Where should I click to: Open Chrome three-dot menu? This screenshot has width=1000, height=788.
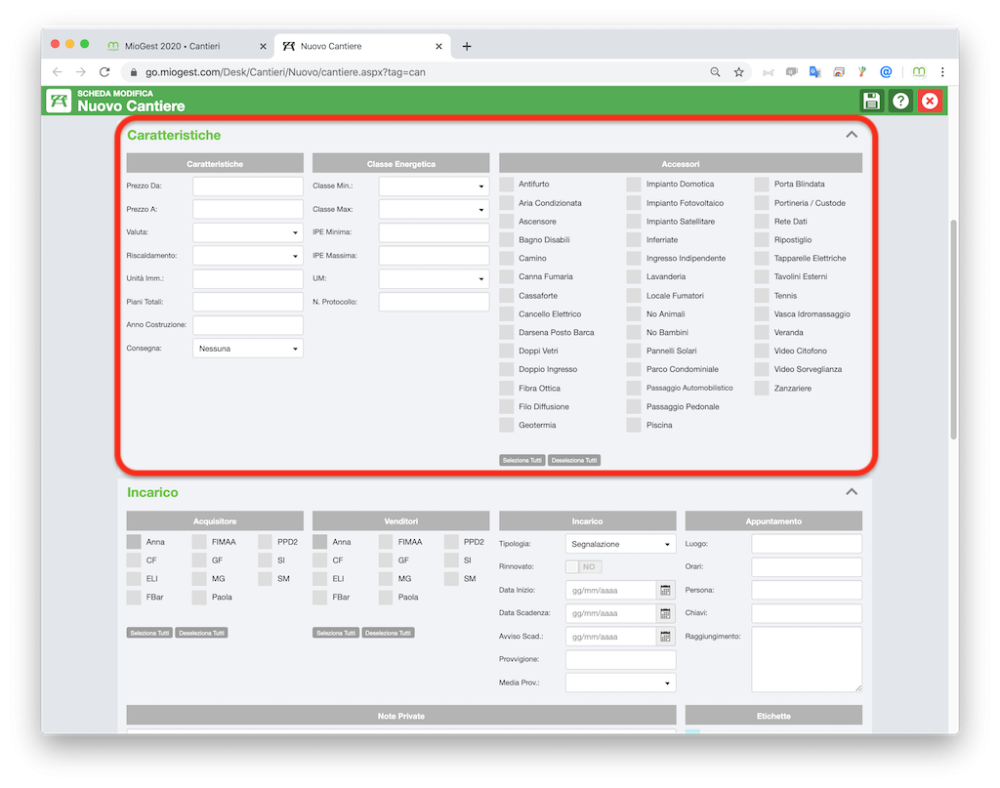[942, 72]
